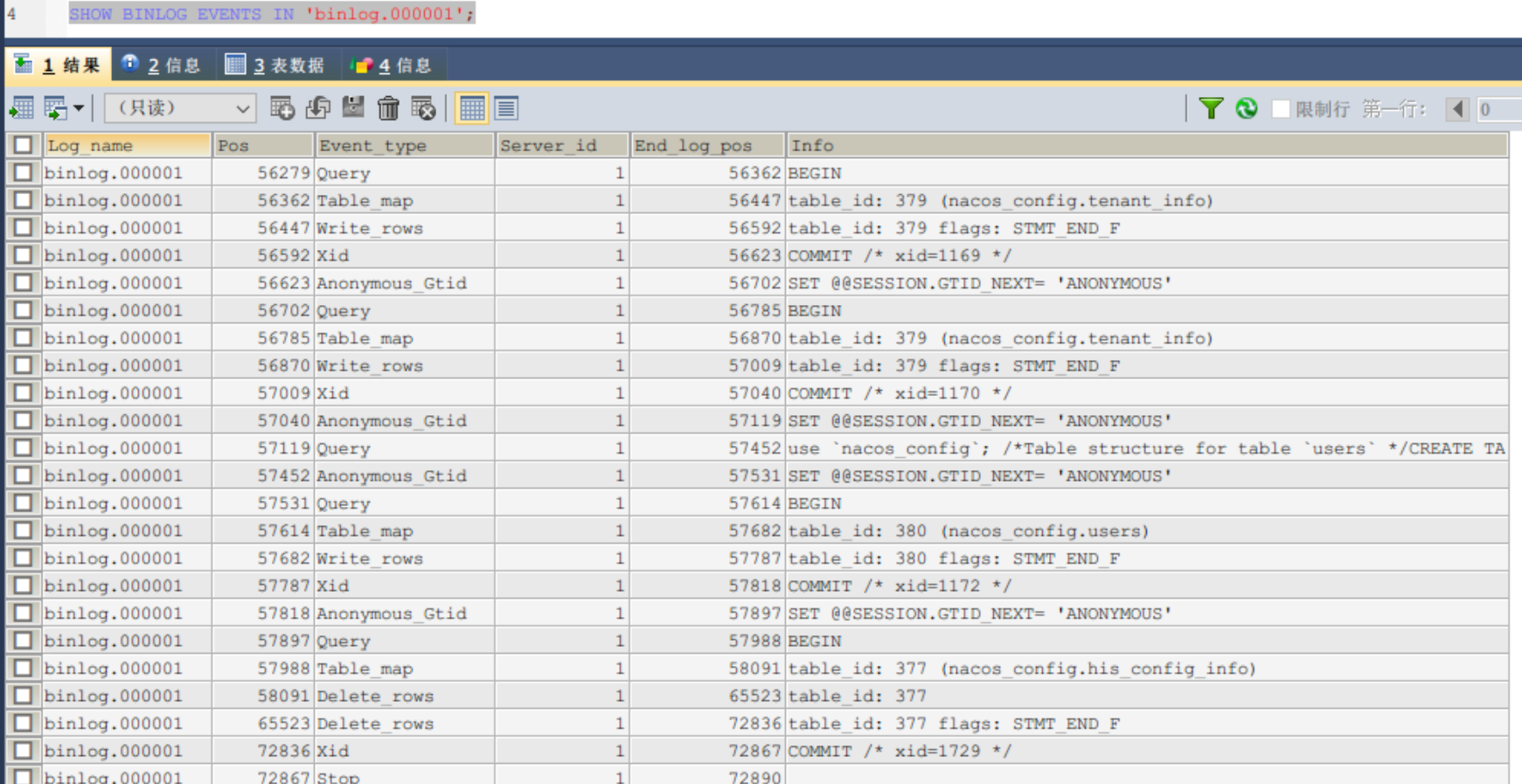Switch to the 3 表数据 tab
Image resolution: width=1522 pixels, height=784 pixels.
275,65
